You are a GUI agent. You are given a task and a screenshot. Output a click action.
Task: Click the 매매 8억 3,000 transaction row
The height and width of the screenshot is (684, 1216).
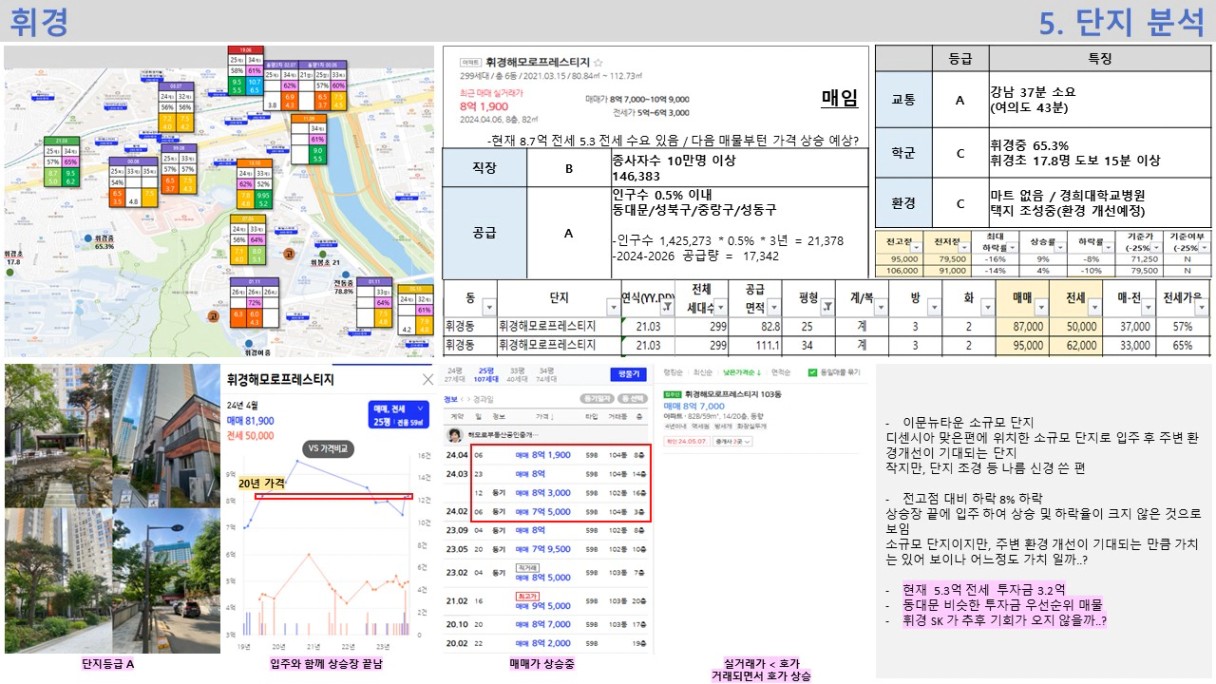[x=548, y=493]
